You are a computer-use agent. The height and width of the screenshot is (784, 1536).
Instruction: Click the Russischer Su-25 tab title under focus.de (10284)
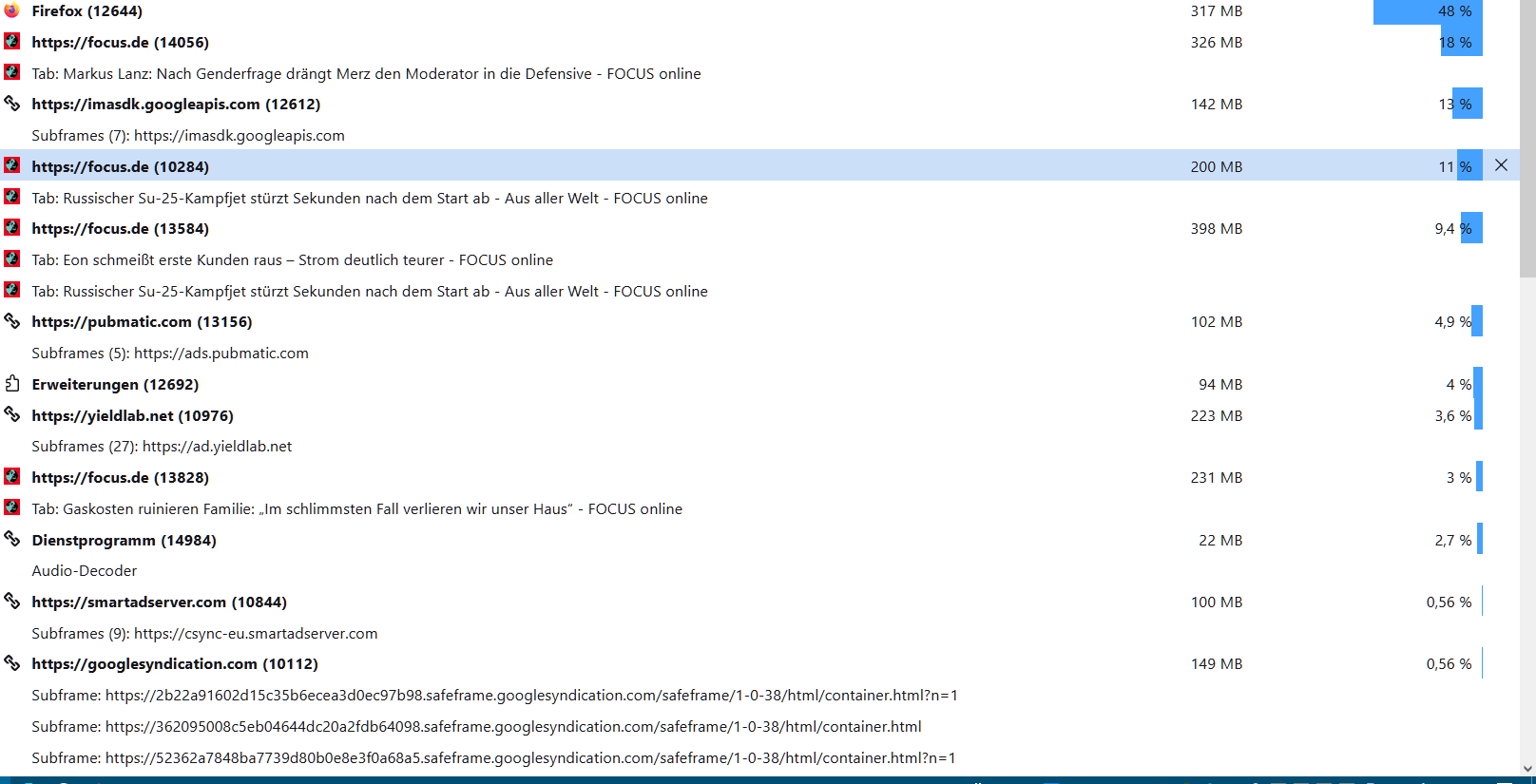click(x=370, y=199)
